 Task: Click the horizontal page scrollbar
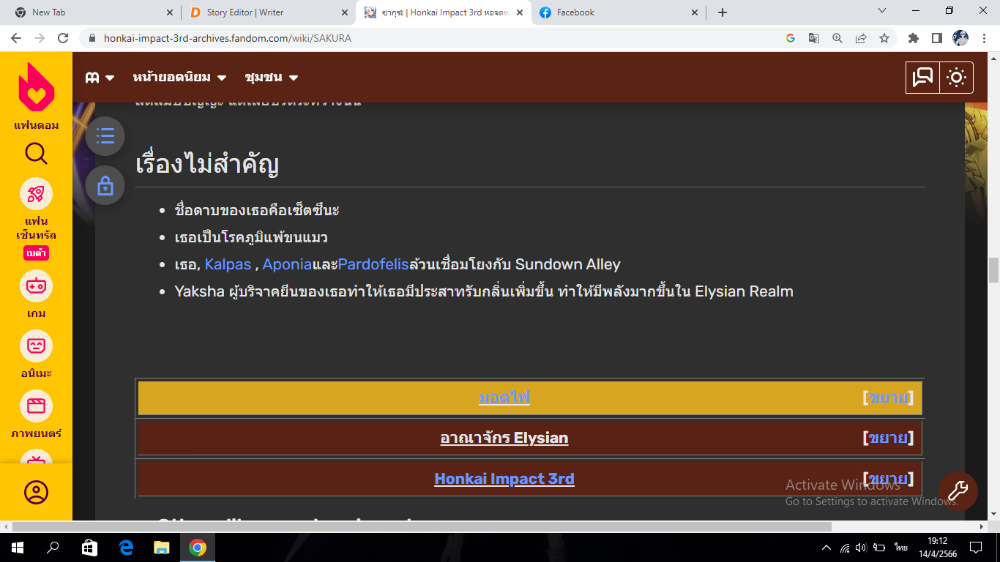tap(422, 526)
